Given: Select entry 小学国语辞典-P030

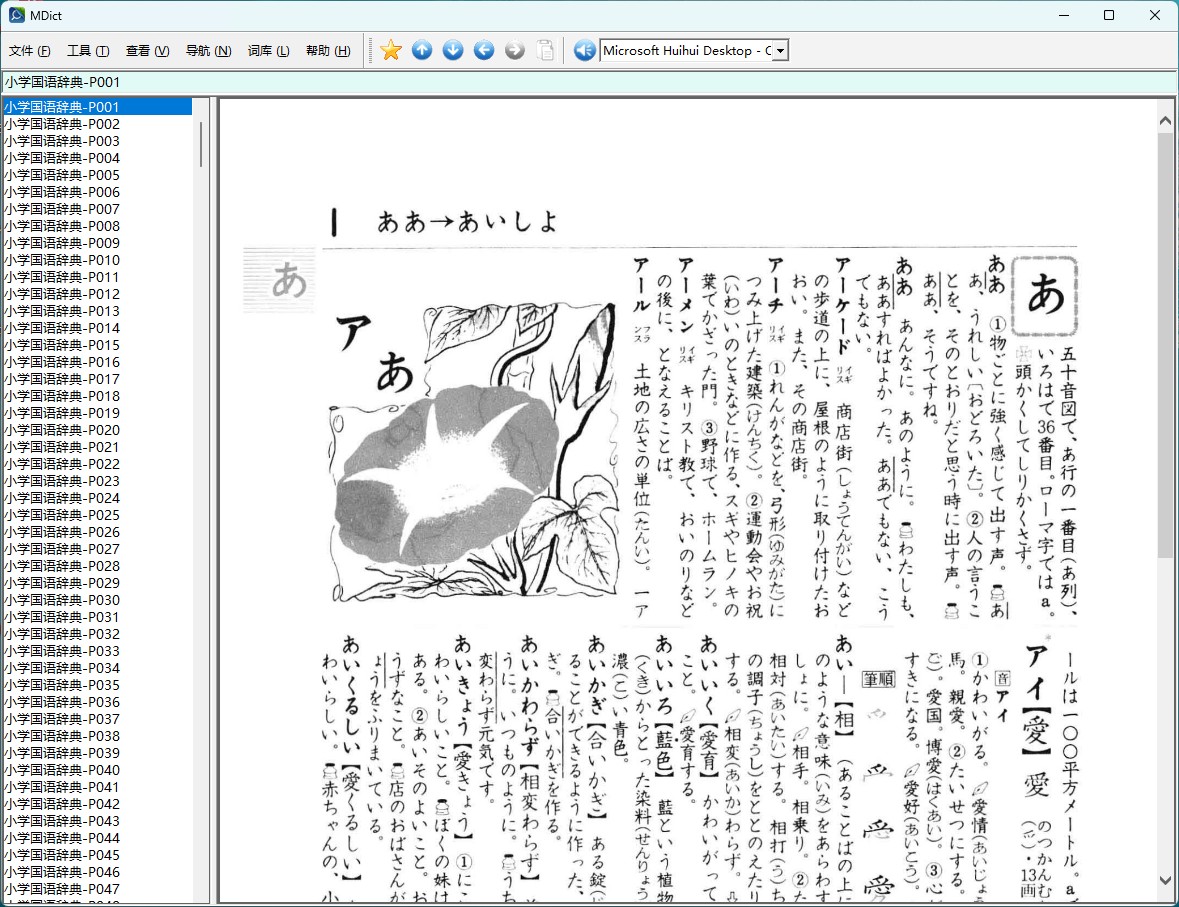Looking at the screenshot, I should pyautogui.click(x=97, y=600).
